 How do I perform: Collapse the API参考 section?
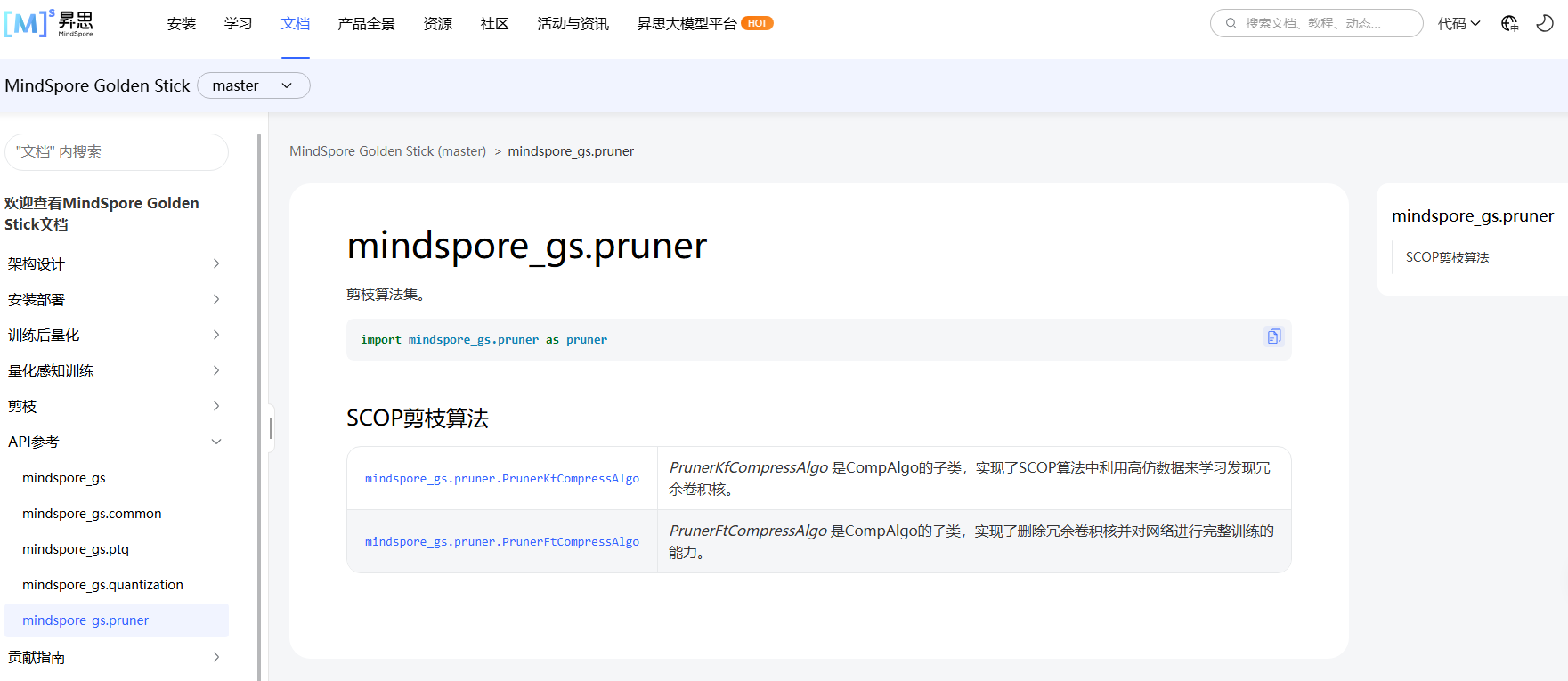coord(216,442)
